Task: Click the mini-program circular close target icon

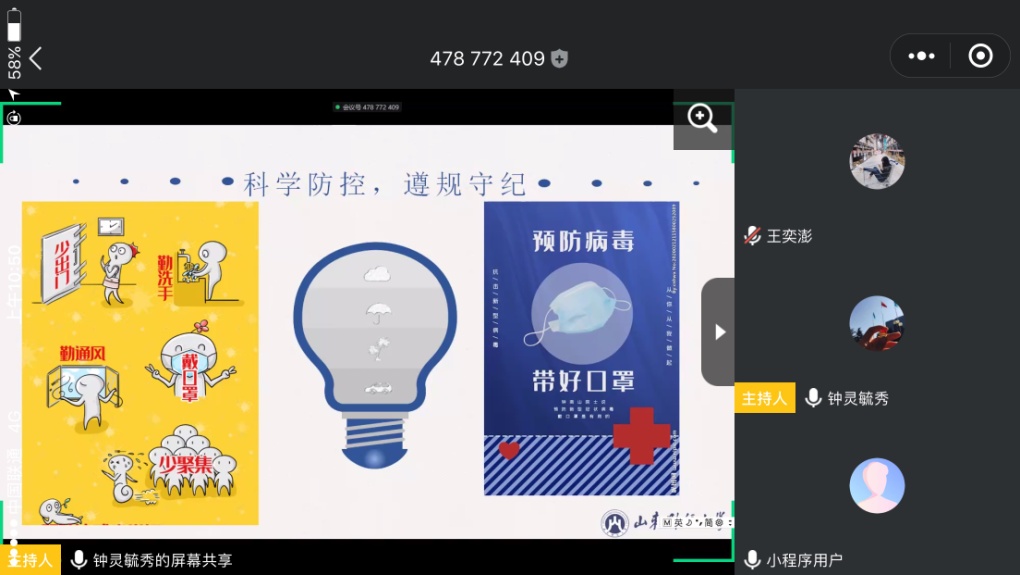Action: (980, 56)
